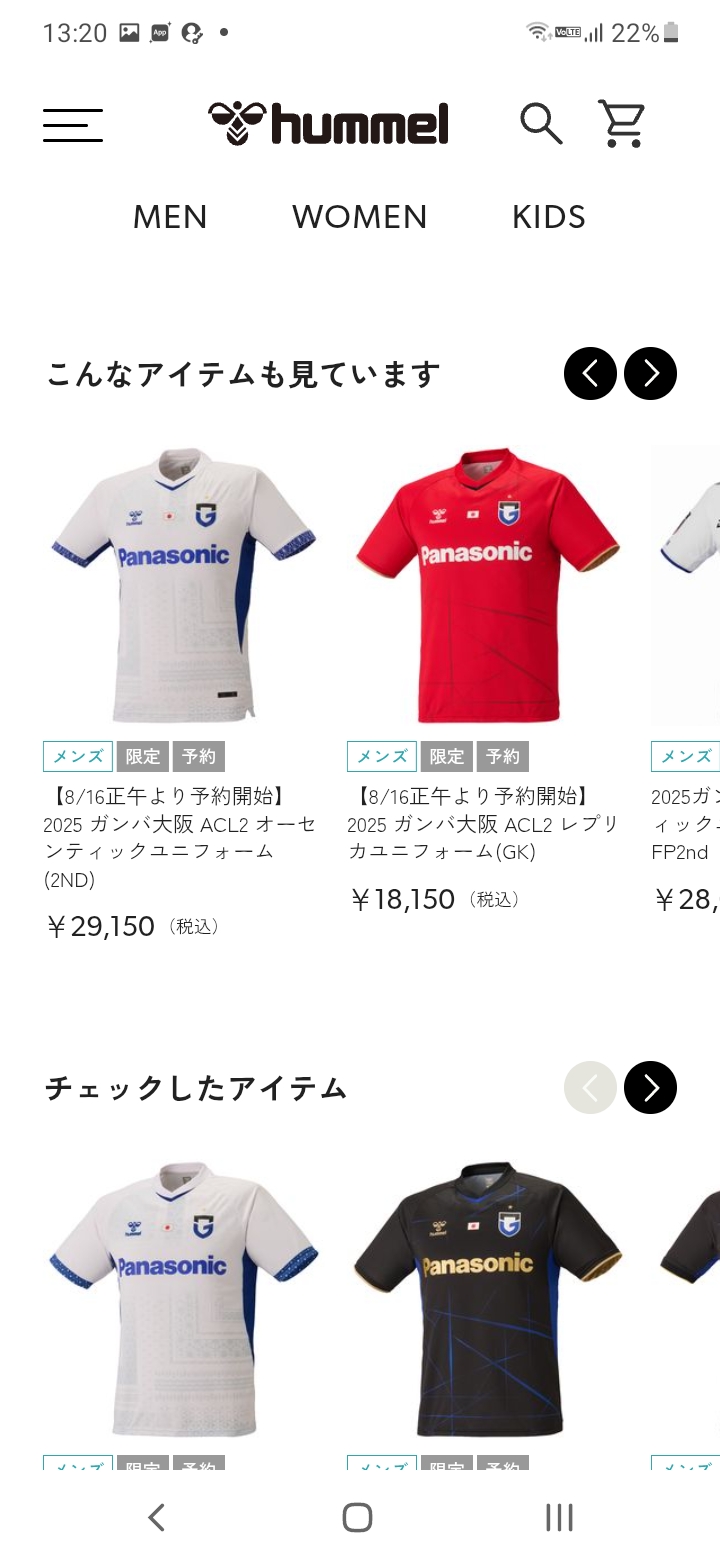Tap the メンズ tag under the red jersey
720x1560 pixels.
[x=381, y=757]
